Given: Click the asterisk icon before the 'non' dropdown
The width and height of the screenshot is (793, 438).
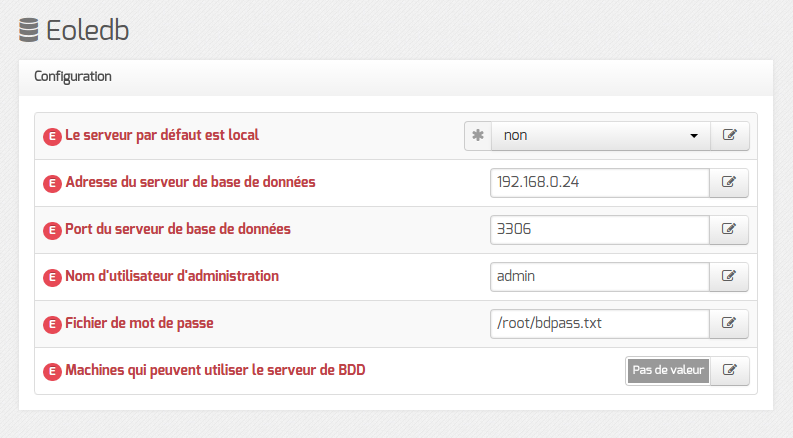Looking at the screenshot, I should click(478, 136).
